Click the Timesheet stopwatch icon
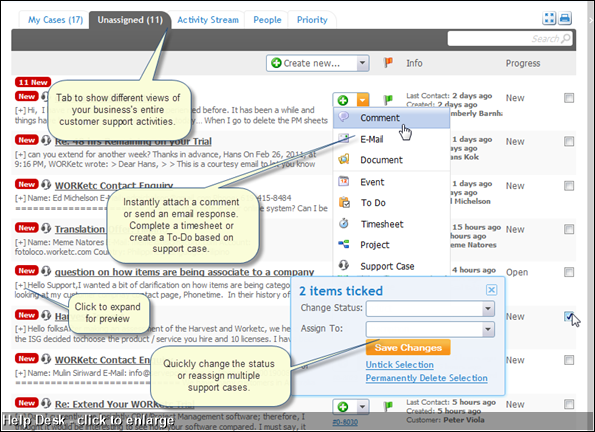This screenshot has width=595, height=432. tap(344, 223)
